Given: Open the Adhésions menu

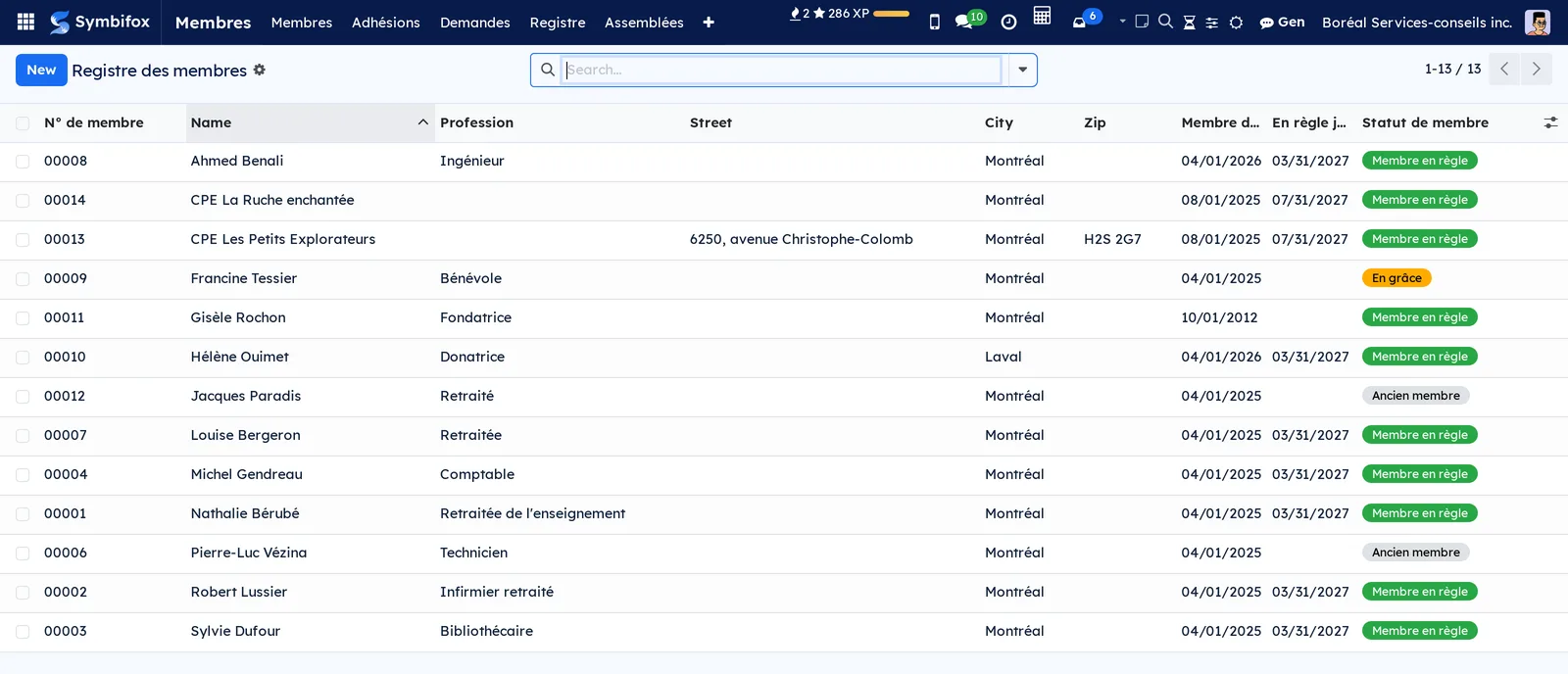Looking at the screenshot, I should pos(386,22).
